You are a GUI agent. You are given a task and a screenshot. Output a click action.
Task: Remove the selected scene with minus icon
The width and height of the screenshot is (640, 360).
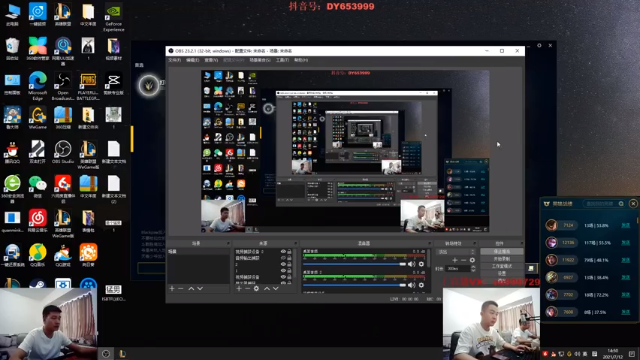tap(181, 289)
